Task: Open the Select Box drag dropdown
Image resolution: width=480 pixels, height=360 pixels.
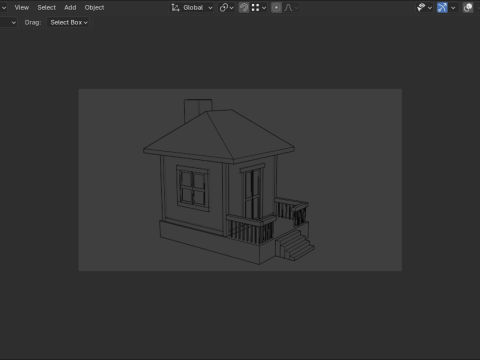Action: pos(68,22)
